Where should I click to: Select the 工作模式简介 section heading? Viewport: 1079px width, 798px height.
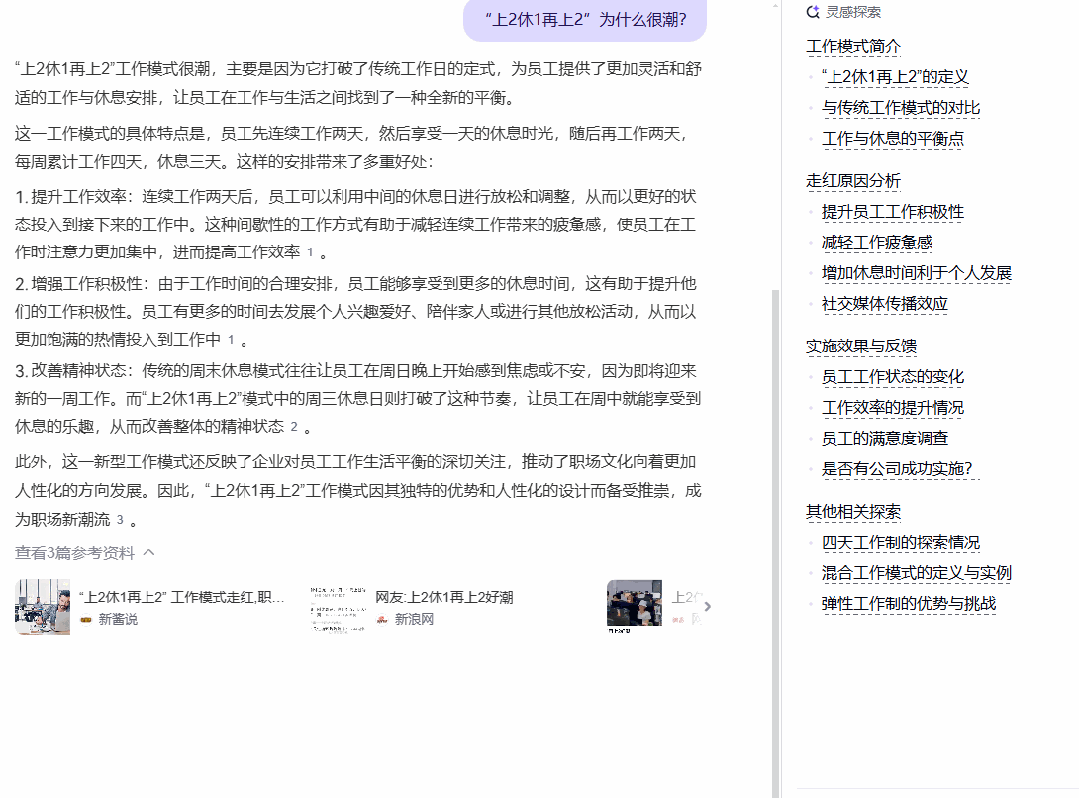tap(853, 47)
